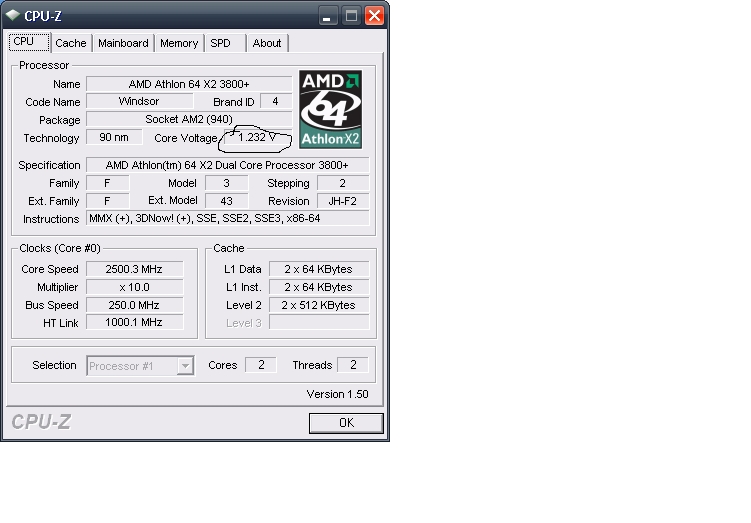
Task: Click the AMD Athlon X2 logo
Action: point(330,110)
